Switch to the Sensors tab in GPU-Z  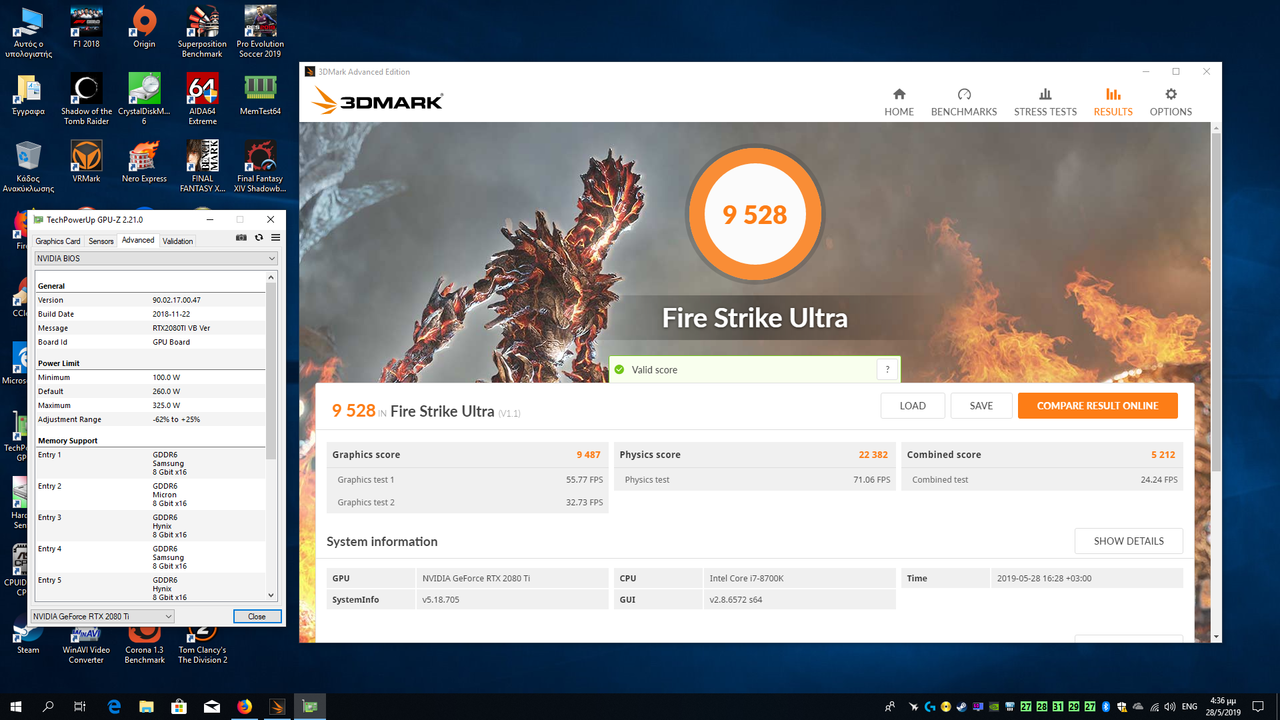[101, 241]
